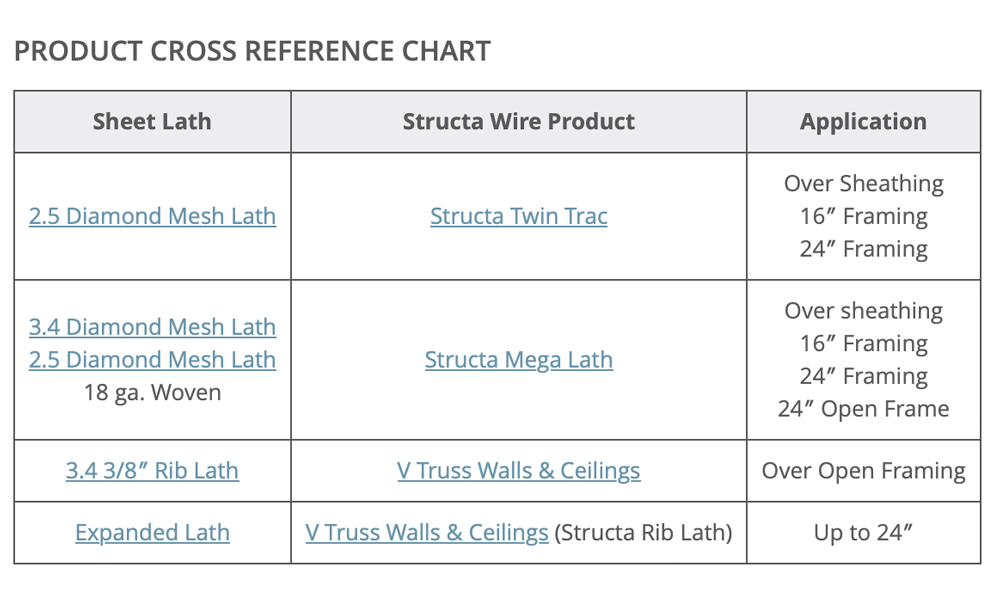
Task: Click the Expanded Lath link
Action: (152, 533)
